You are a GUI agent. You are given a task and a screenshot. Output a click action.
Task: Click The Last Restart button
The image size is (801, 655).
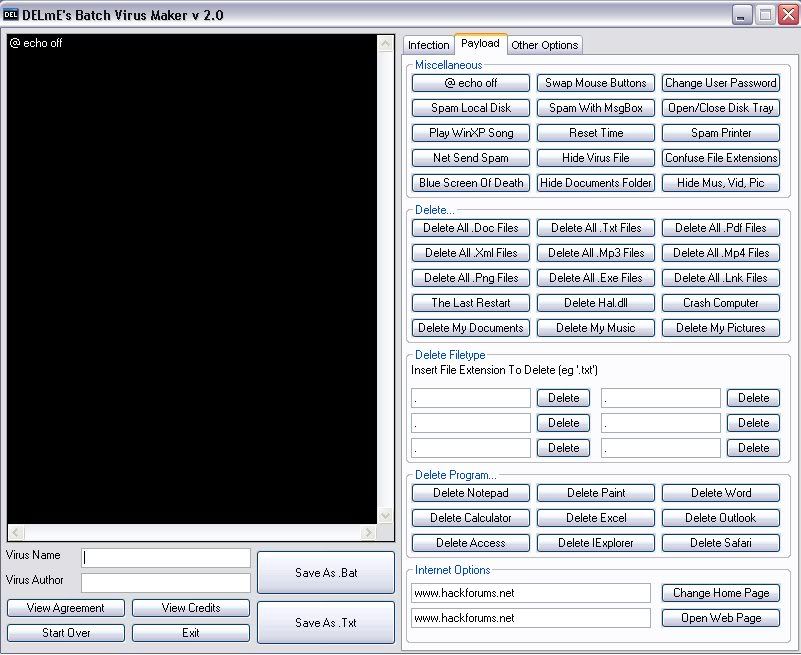pyautogui.click(x=470, y=303)
